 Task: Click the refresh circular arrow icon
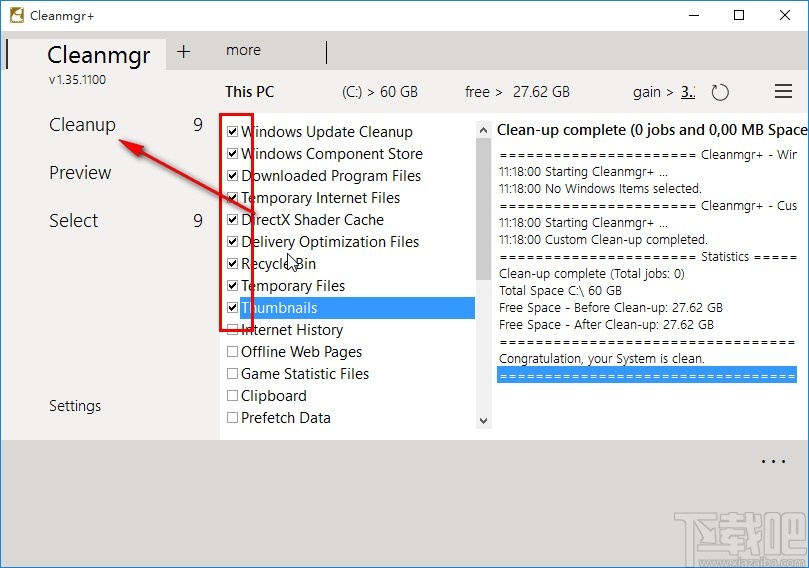click(720, 92)
